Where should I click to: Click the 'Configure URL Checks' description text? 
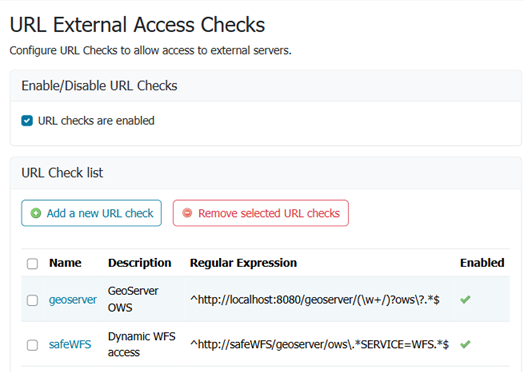(x=150, y=50)
